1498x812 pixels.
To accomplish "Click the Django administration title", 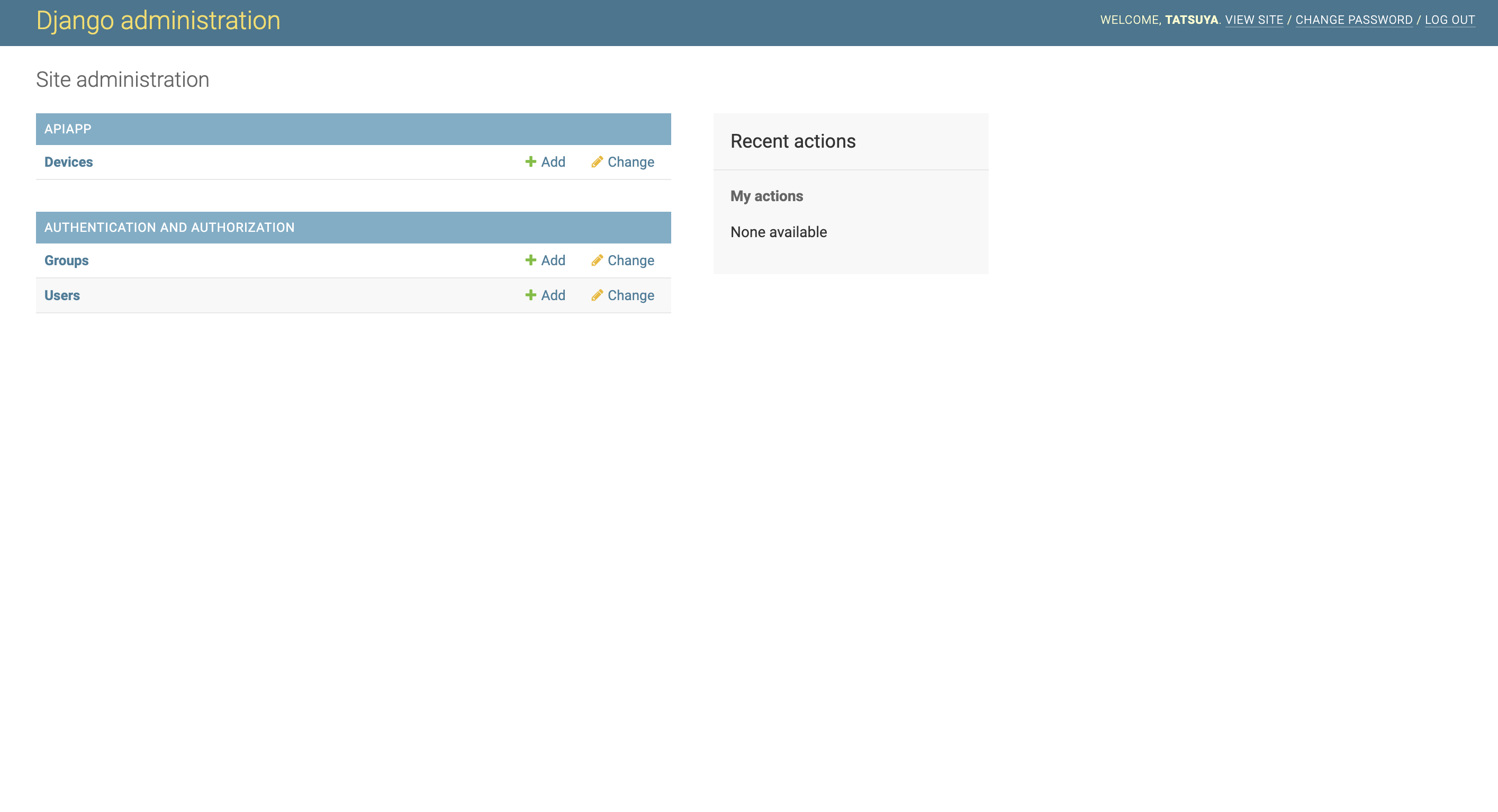I will 158,20.
